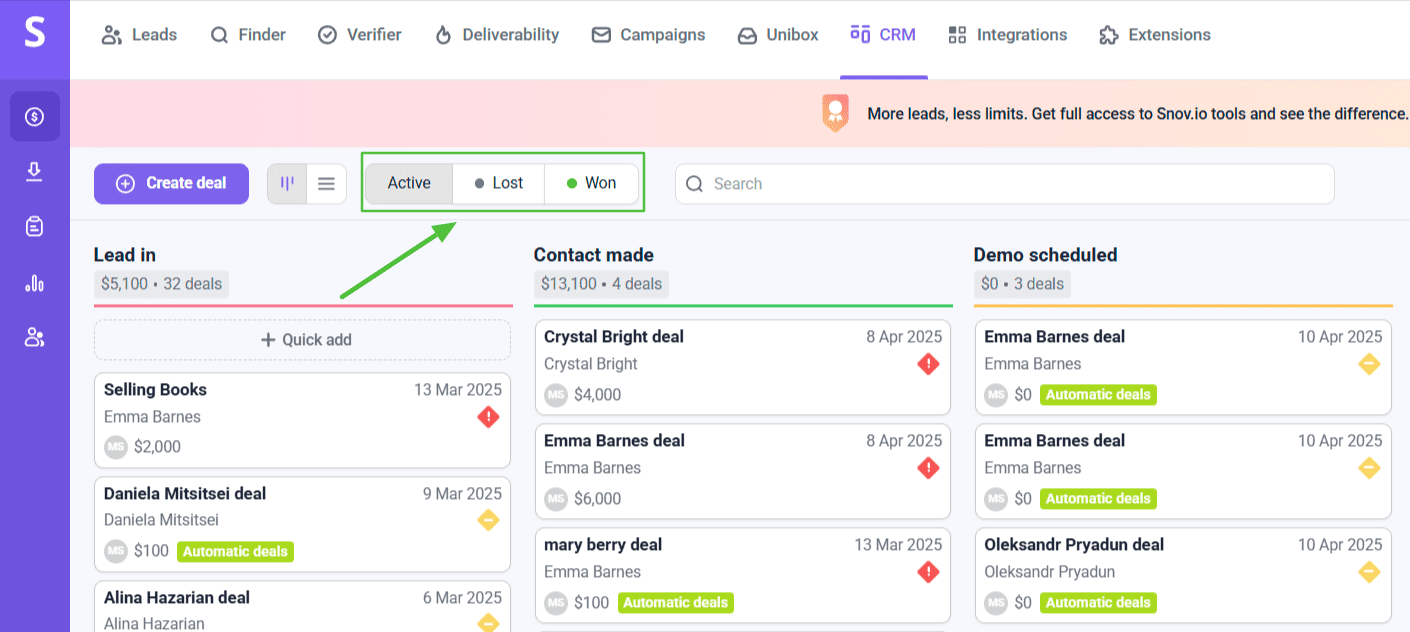Click red alert icon on Selling Books deal
1410x632 pixels.
488,417
